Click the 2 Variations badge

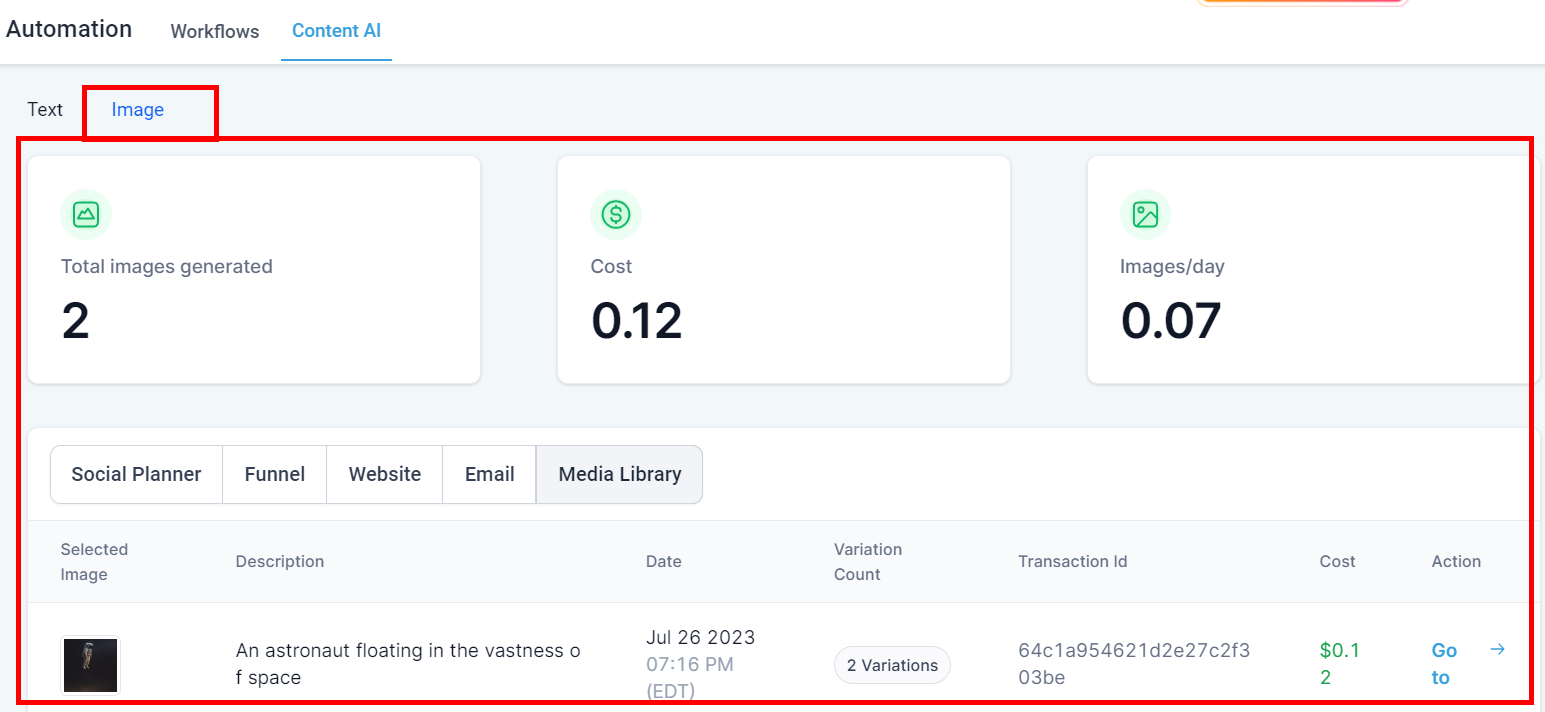pyautogui.click(x=892, y=665)
